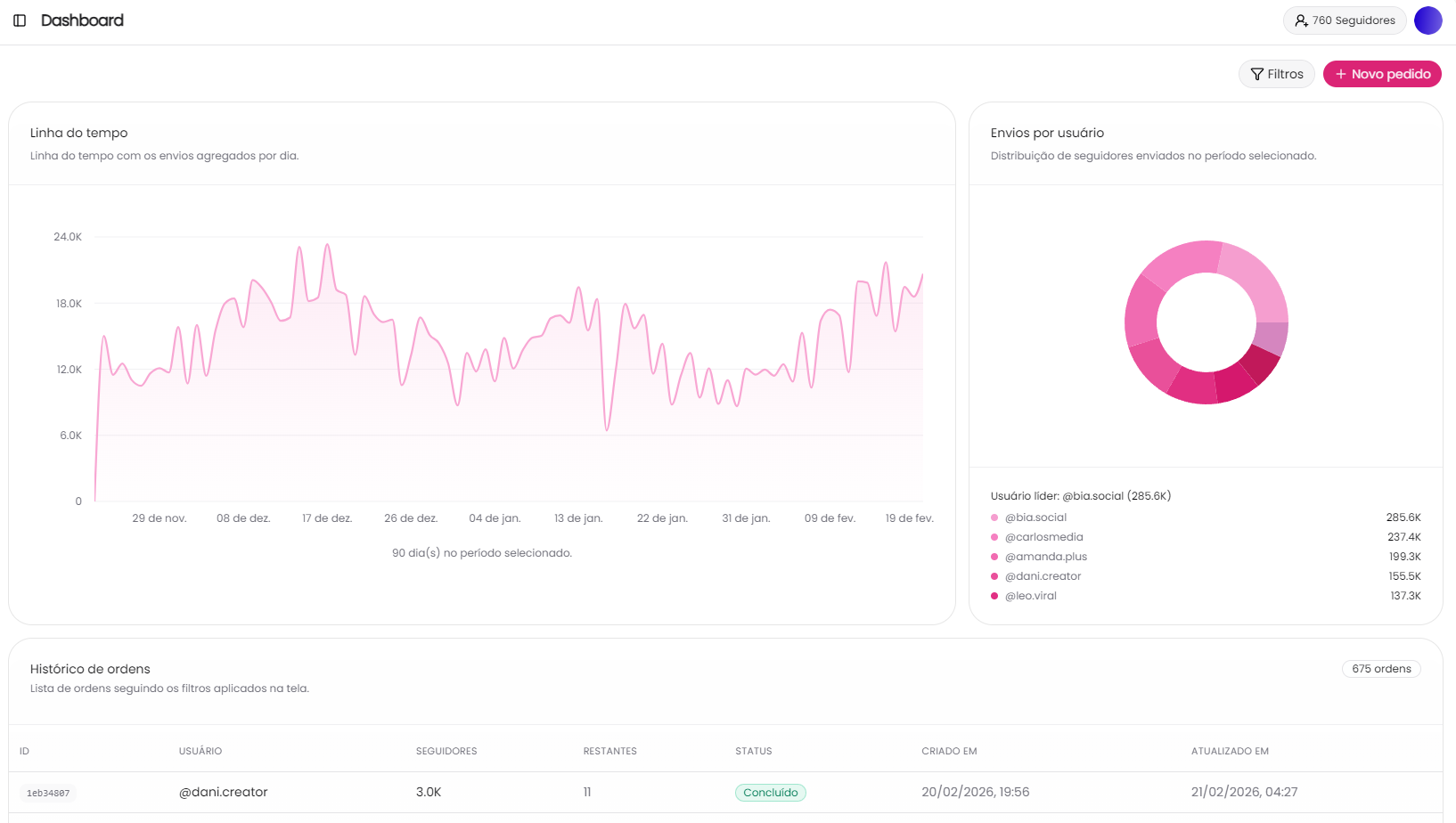Screen dimensions: 1456x823
Task: Click the funnel icon in Filtros
Action: (1256, 74)
